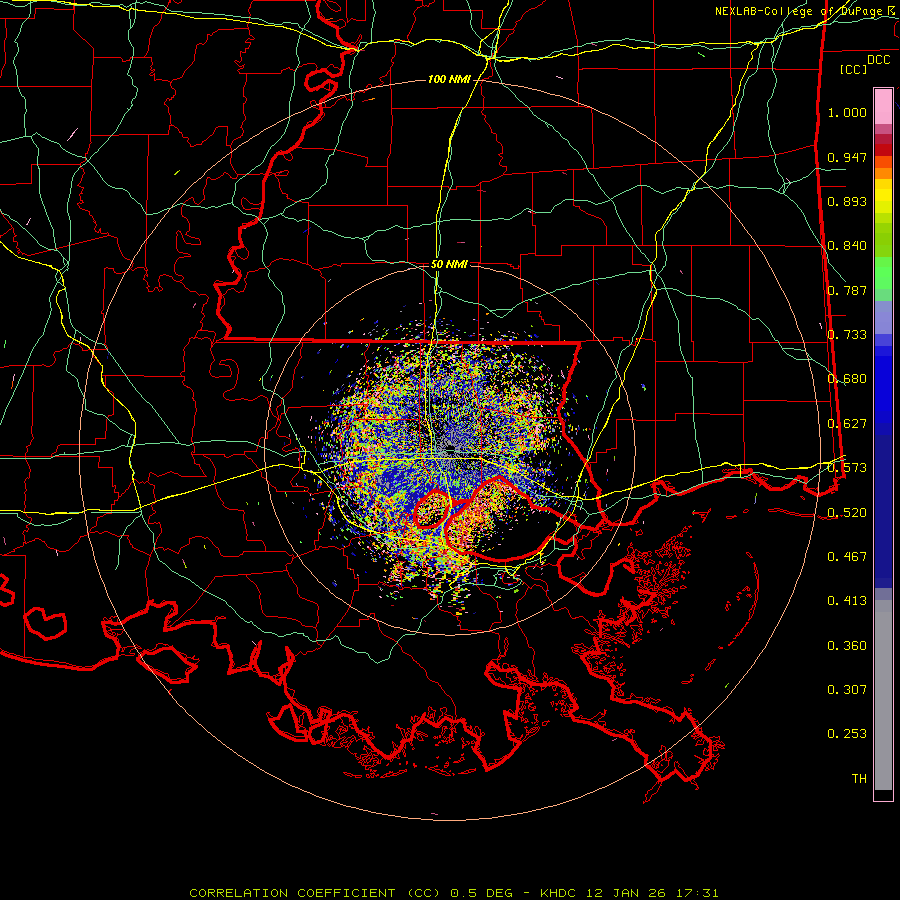Click the 0.413 legend value
Image resolution: width=900 pixels, height=900 pixels.
point(847,601)
